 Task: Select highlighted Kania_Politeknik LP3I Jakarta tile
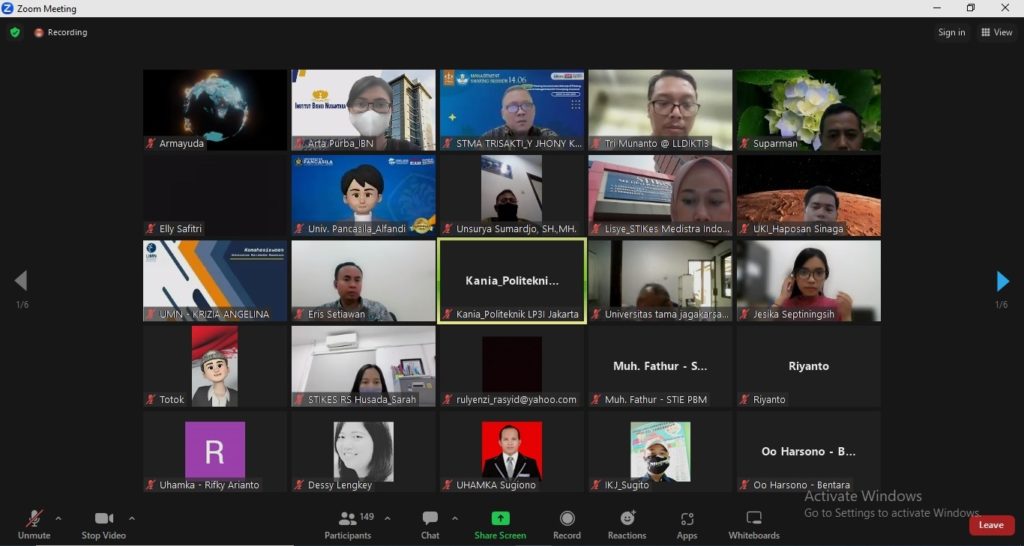point(512,281)
